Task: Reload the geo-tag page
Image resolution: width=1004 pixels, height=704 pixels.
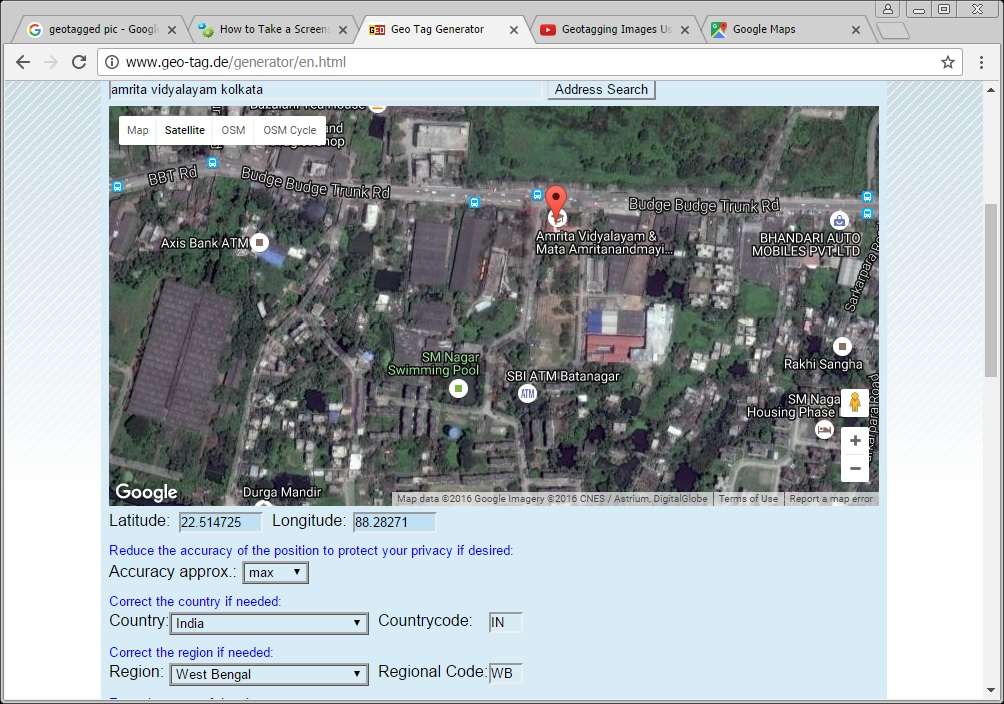Action: (x=79, y=62)
